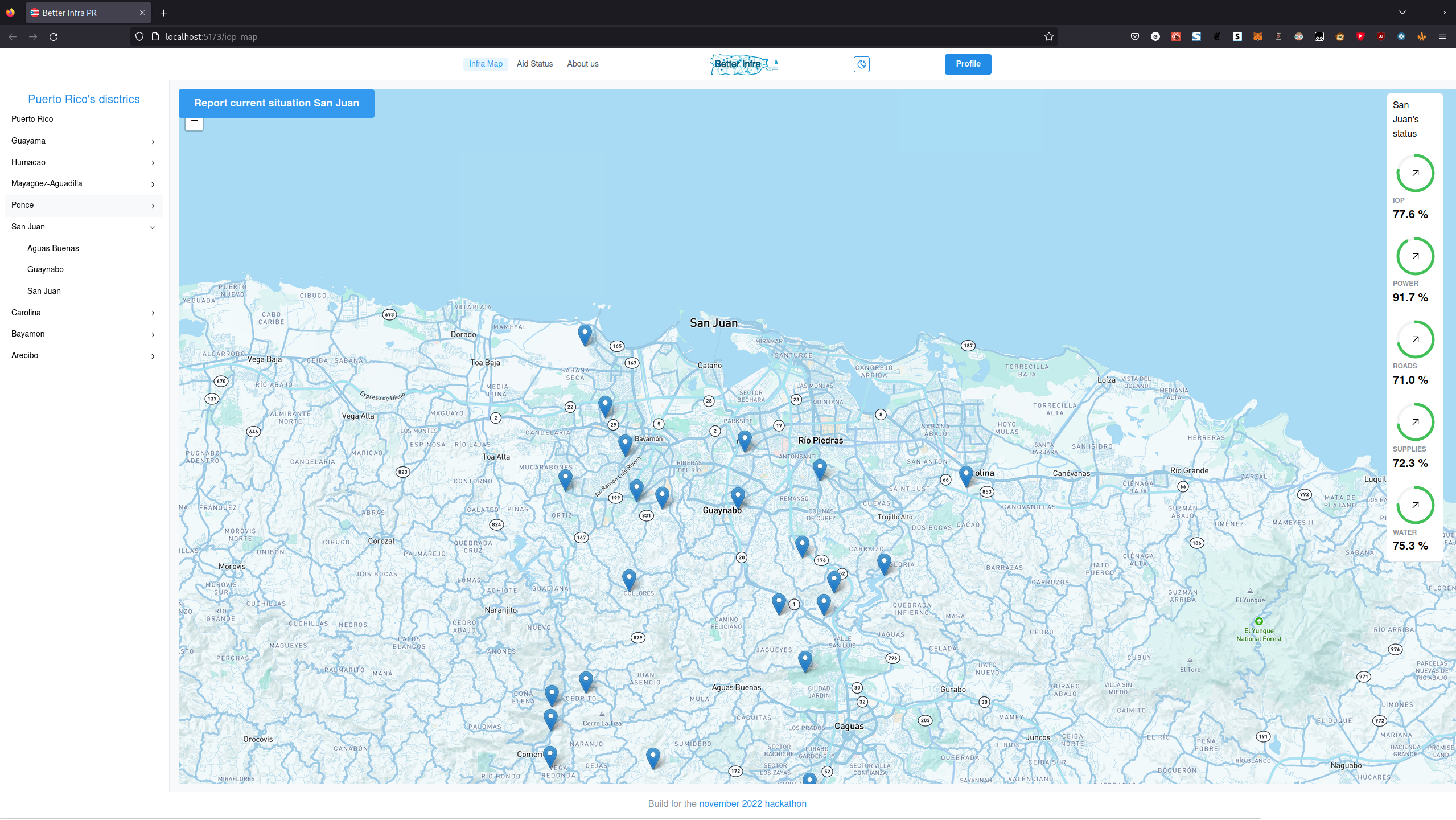Toggle dark mode with the moon icon
The width and height of the screenshot is (1456, 820).
point(861,64)
